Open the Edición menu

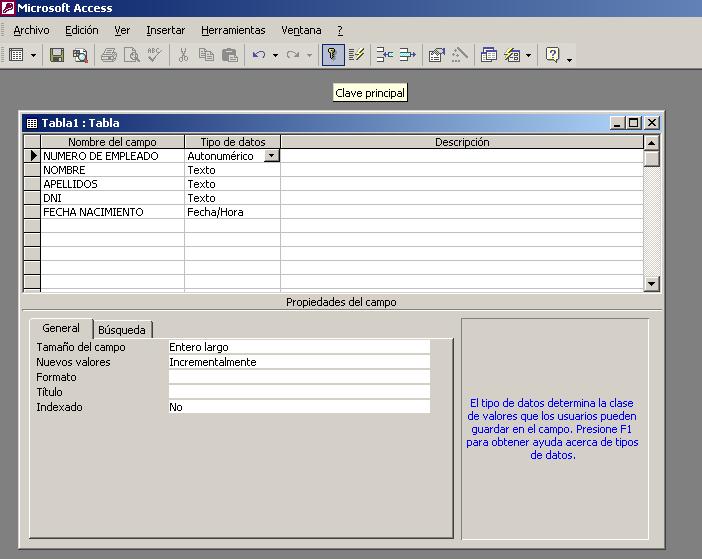coord(81,30)
